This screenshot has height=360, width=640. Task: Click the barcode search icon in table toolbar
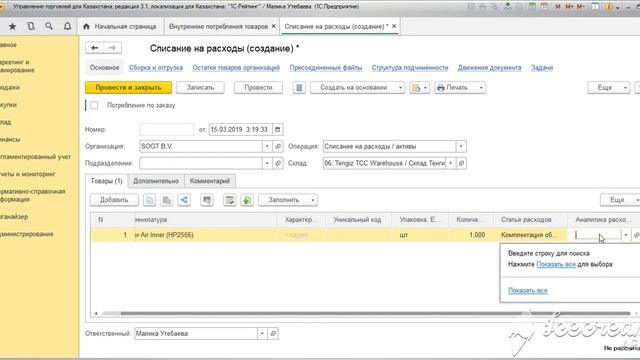pyautogui.click(x=207, y=200)
